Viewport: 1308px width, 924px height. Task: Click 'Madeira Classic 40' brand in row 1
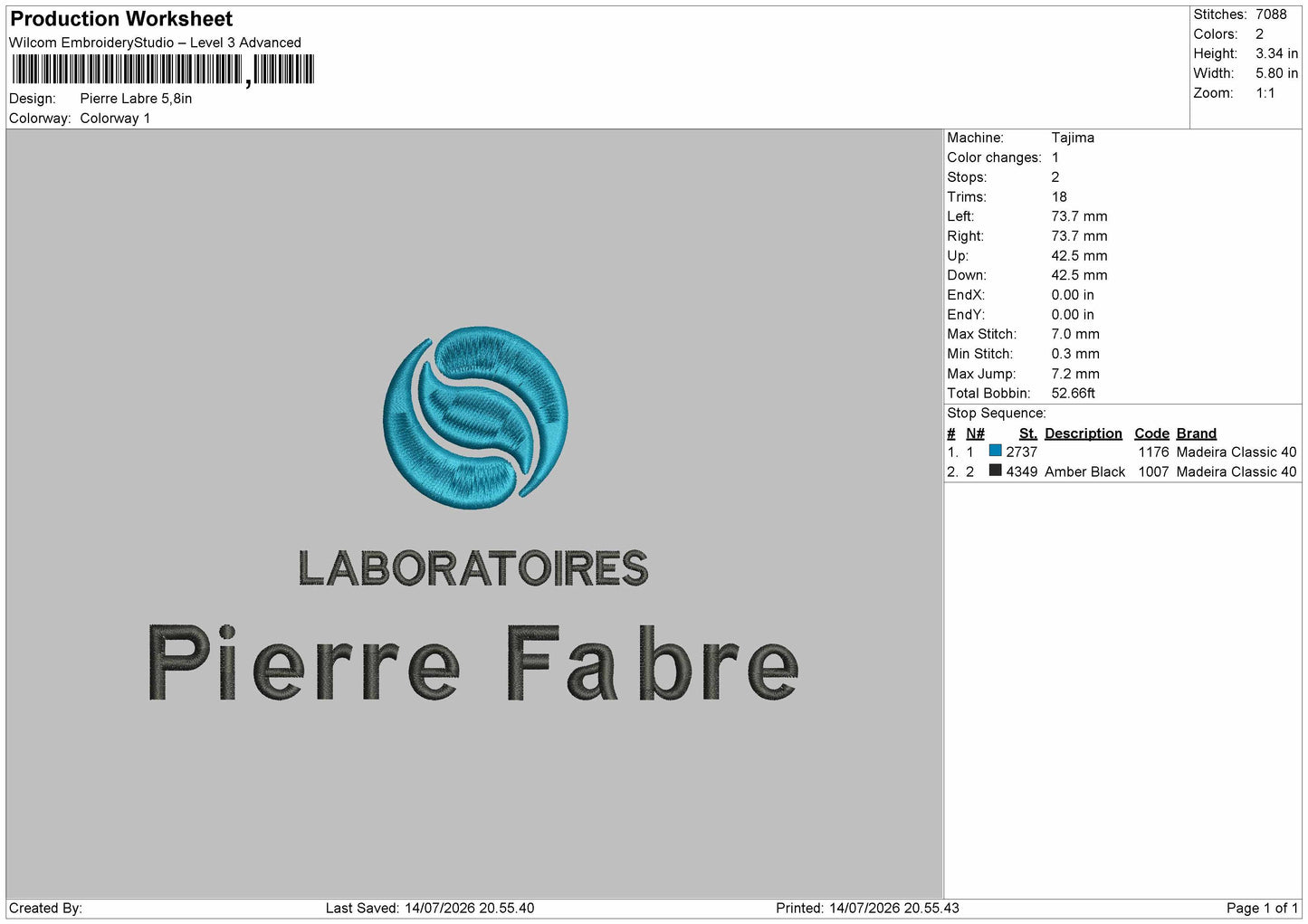[x=1236, y=452]
